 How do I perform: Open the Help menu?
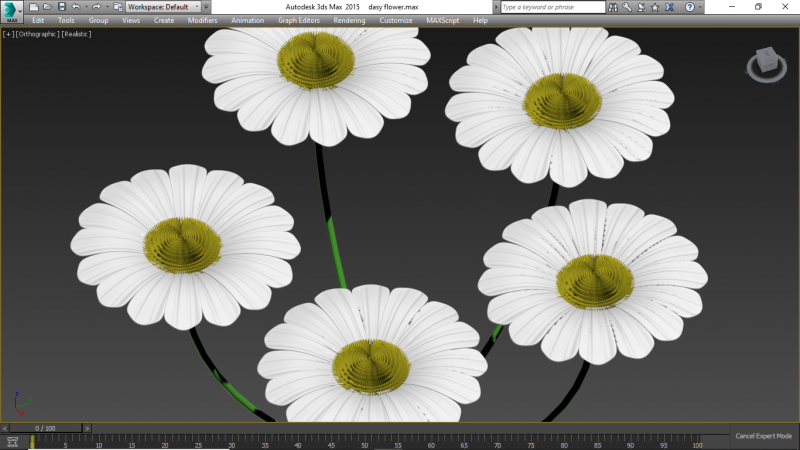tap(480, 20)
